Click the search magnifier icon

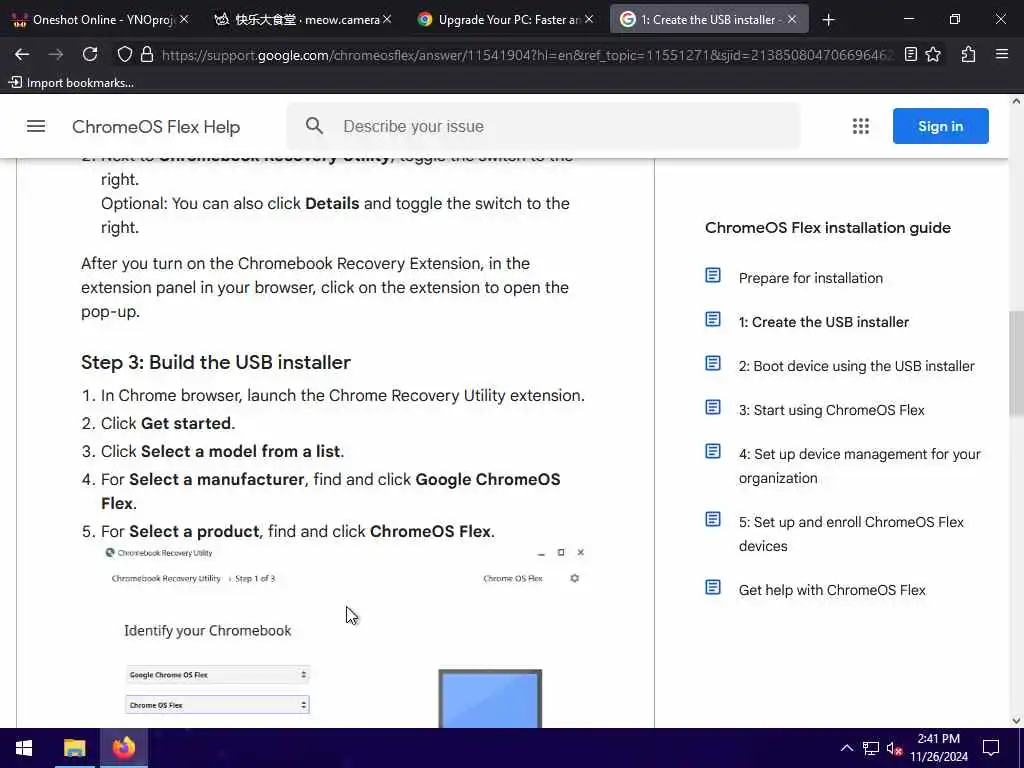point(314,126)
